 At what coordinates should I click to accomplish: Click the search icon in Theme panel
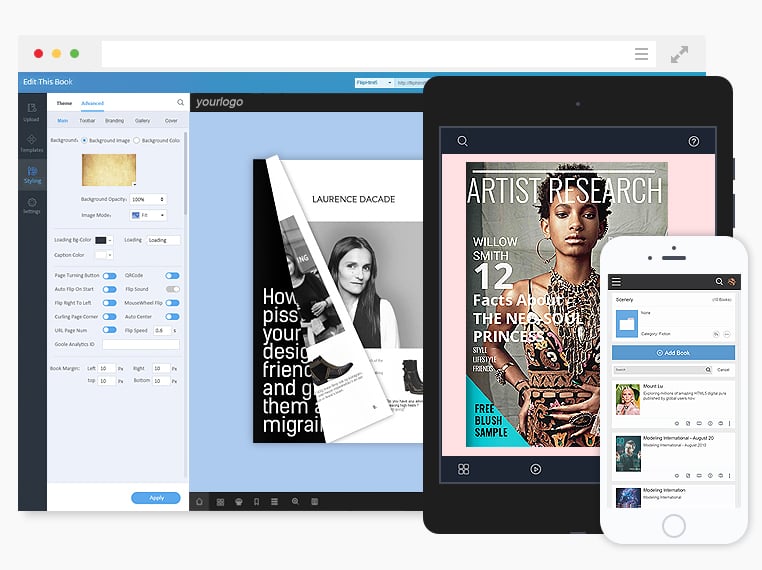180,102
